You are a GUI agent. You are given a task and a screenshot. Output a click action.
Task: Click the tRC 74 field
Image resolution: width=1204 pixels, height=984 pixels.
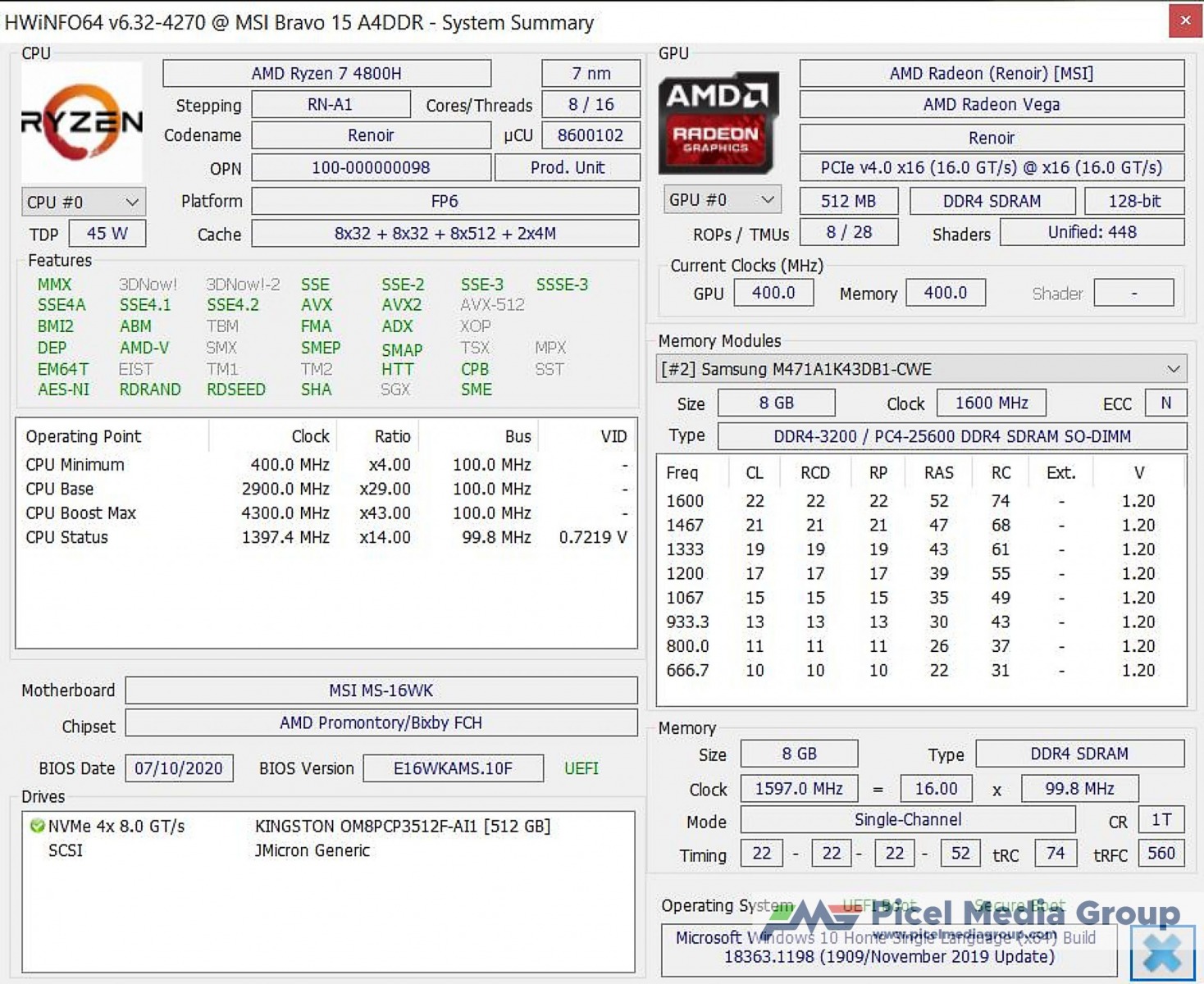pos(1056,853)
